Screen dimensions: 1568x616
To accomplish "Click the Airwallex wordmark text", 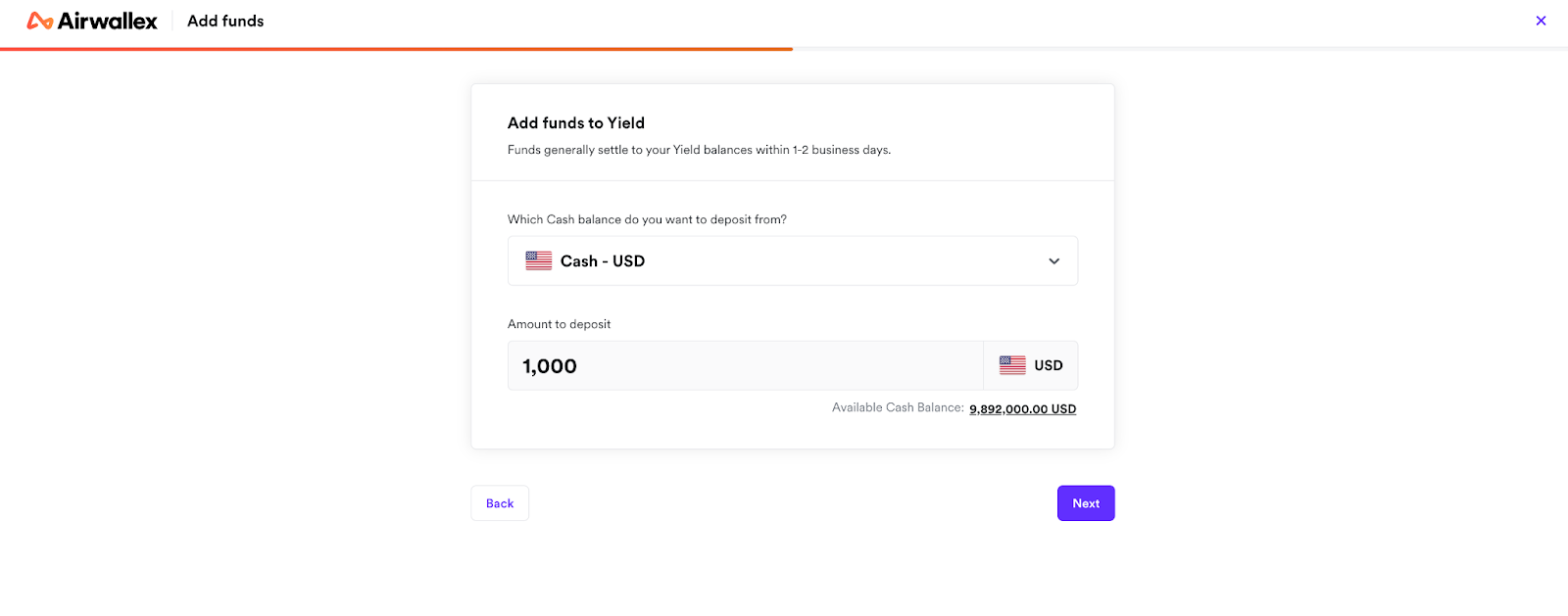I will 108,21.
